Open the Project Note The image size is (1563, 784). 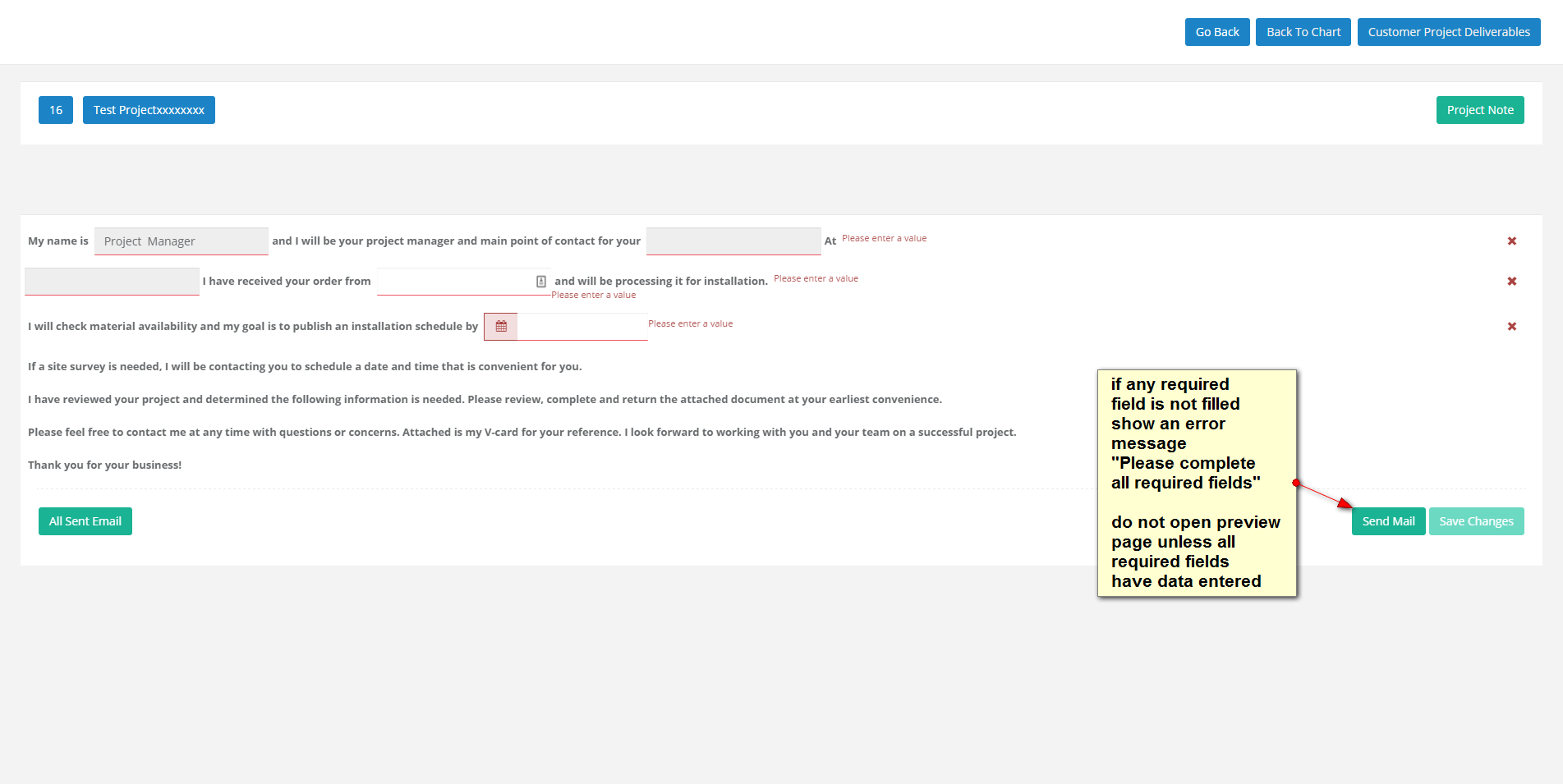coord(1480,110)
